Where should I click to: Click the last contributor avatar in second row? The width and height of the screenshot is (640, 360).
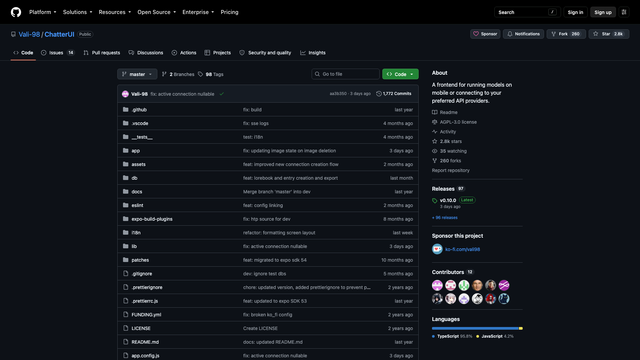[504, 299]
